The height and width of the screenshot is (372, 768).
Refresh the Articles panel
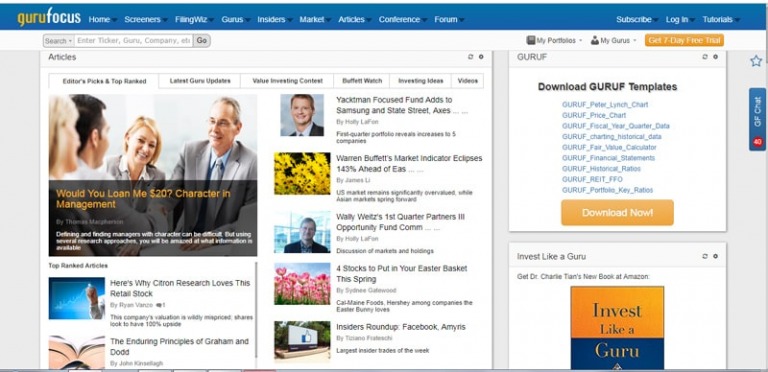471,57
